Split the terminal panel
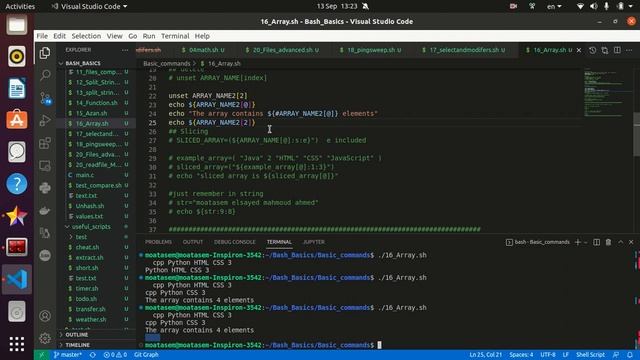 tap(596, 242)
